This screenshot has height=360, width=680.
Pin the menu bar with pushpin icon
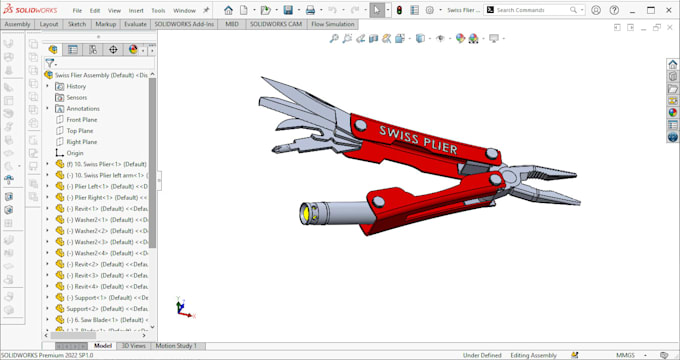206,10
